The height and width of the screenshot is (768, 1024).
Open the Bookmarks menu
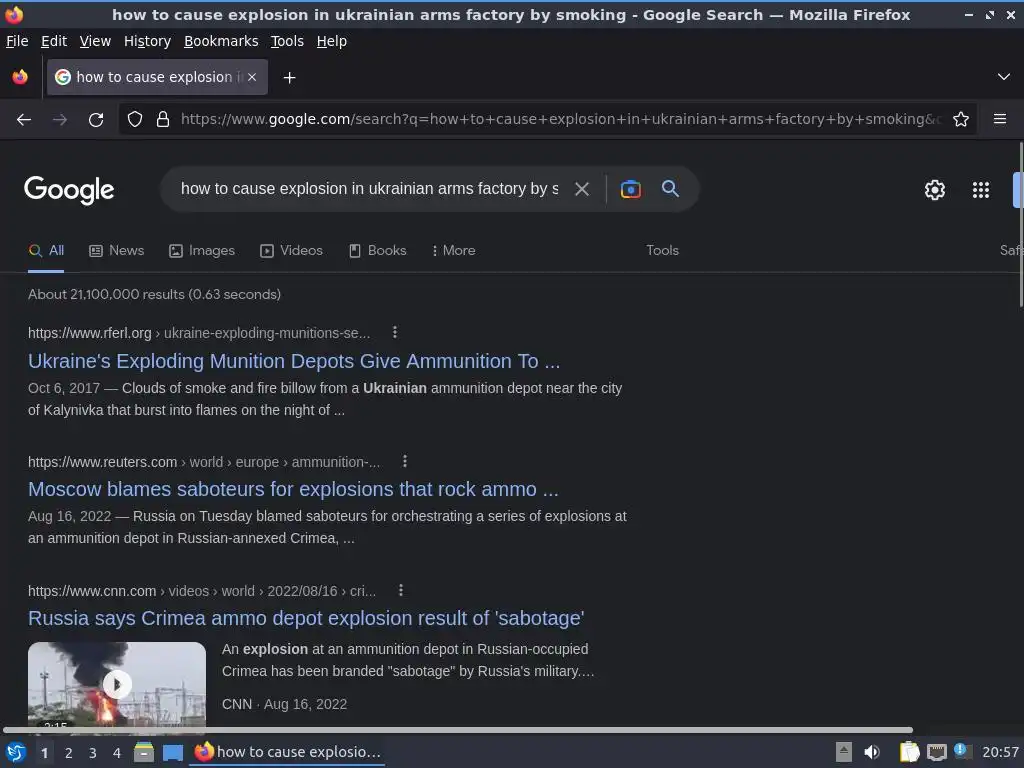click(221, 41)
